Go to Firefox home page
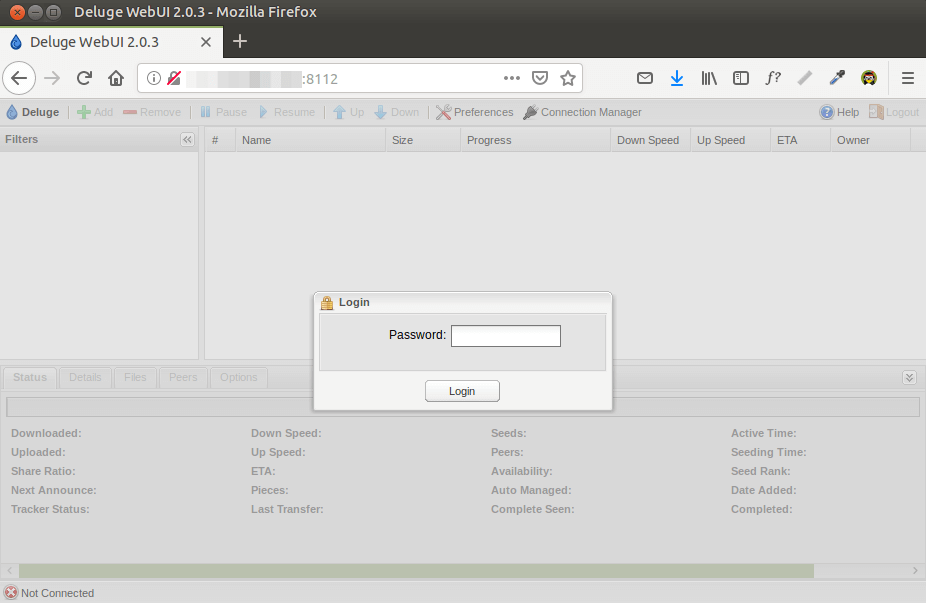Viewport: 926px width, 603px height. pyautogui.click(x=116, y=78)
